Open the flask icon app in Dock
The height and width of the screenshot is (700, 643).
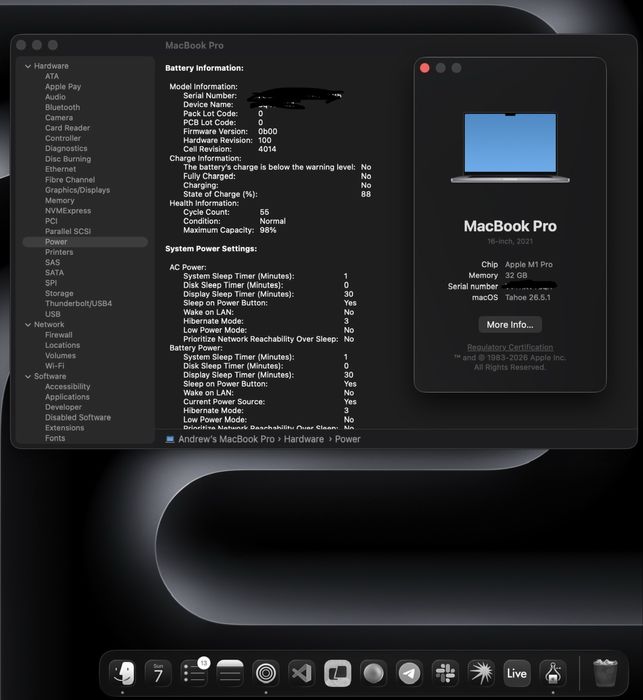[553, 673]
